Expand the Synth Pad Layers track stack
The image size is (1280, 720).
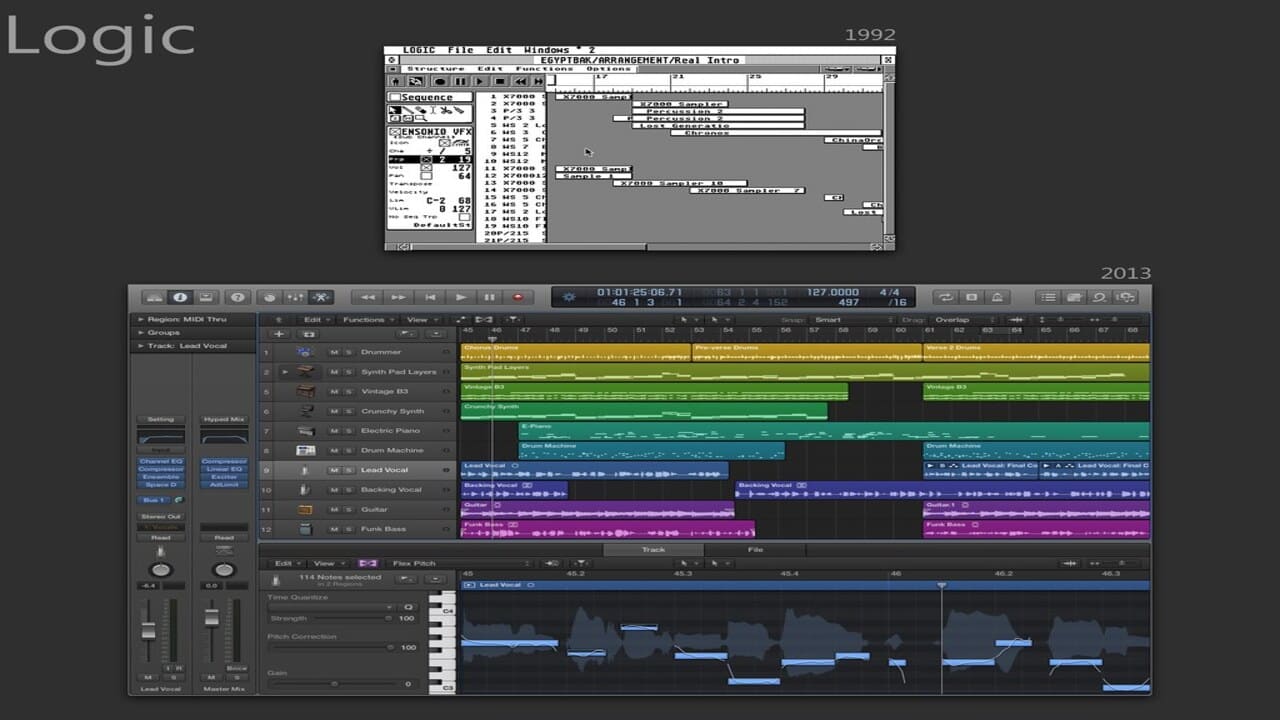(x=285, y=372)
